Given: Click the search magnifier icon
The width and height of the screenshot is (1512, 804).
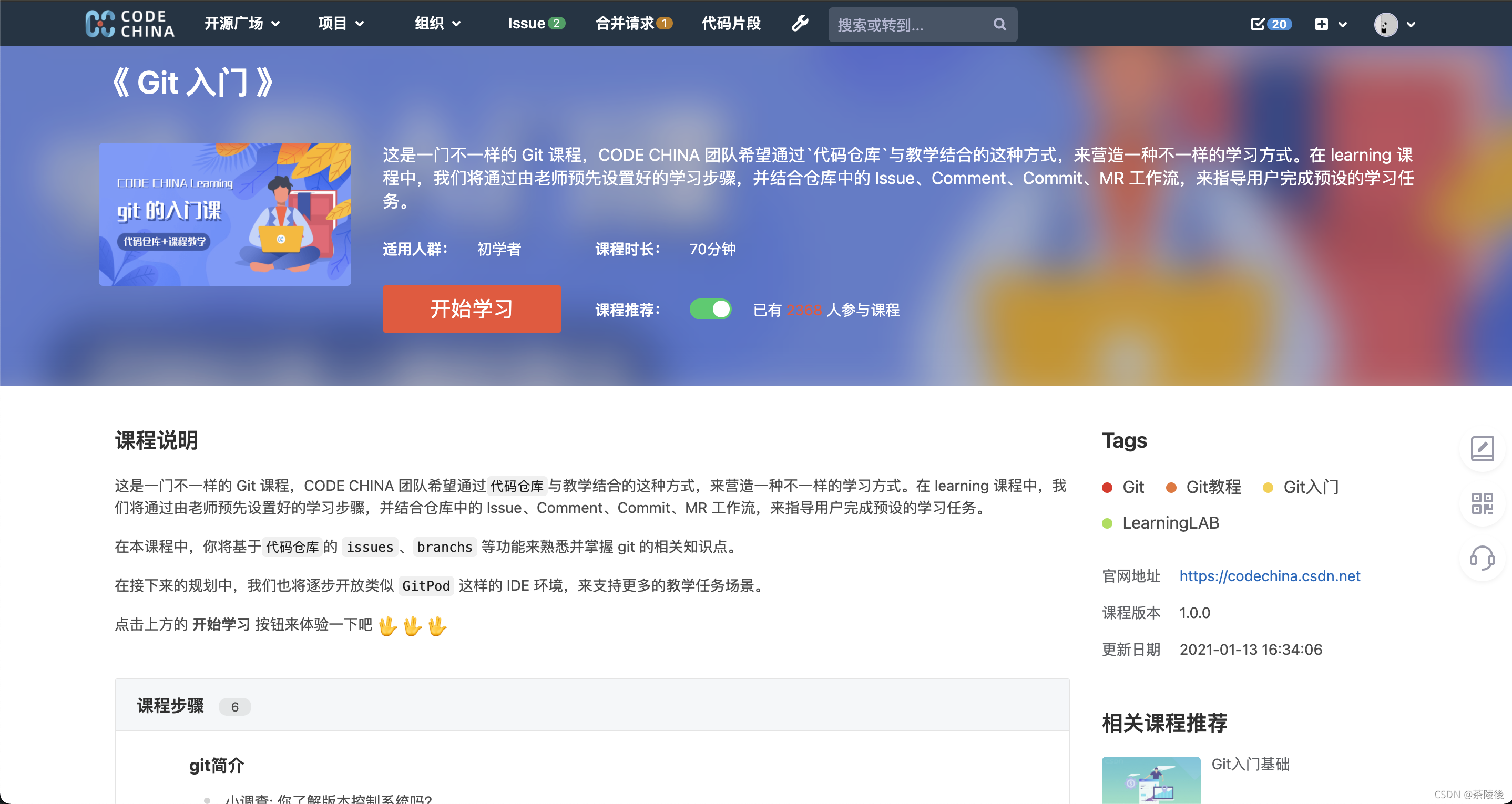Looking at the screenshot, I should tap(999, 25).
